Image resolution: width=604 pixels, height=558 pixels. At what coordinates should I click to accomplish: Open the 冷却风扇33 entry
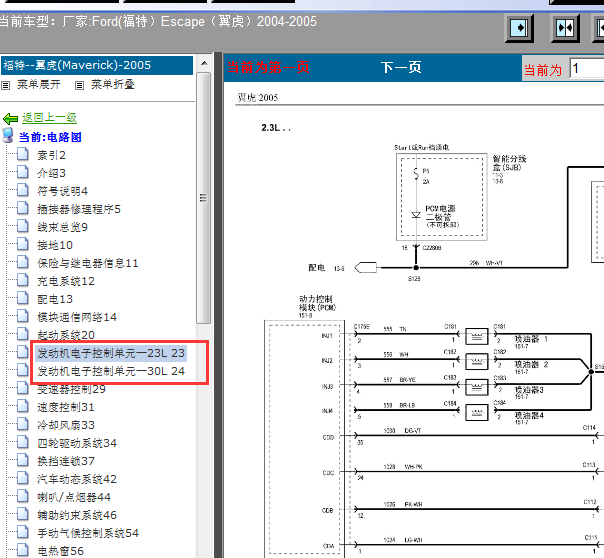66,425
